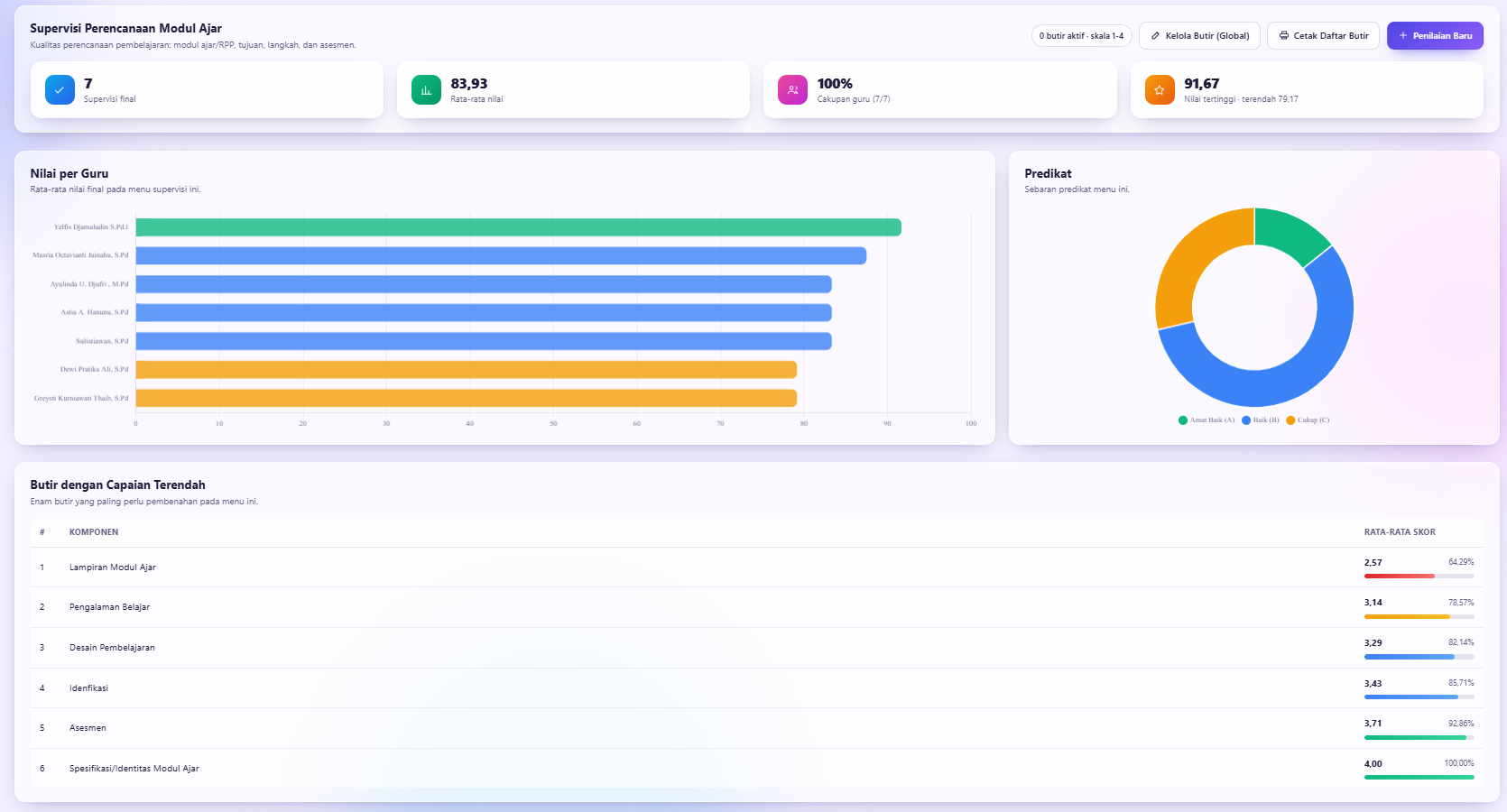Start a new Penilaian Baru
The image size is (1507, 812).
coord(1435,36)
